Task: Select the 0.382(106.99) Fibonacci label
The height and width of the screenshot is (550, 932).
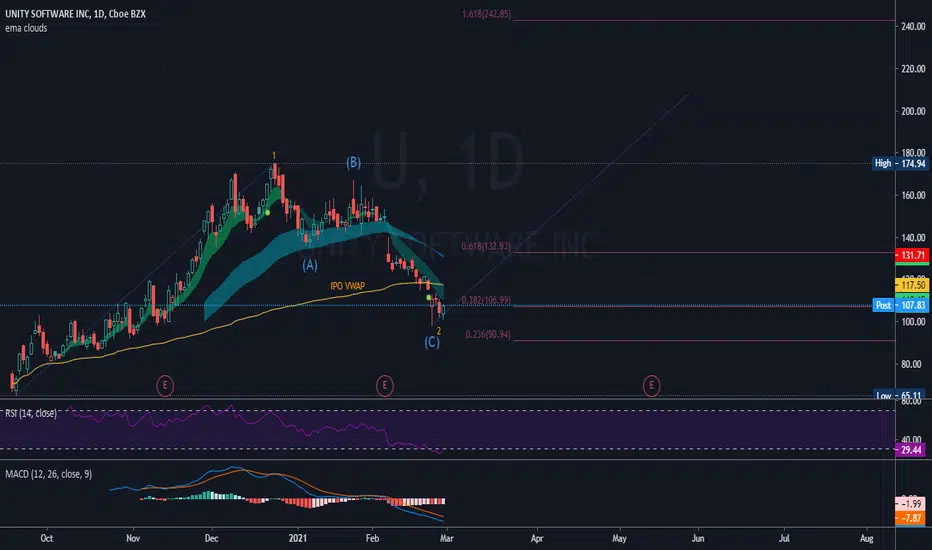Action: [x=486, y=300]
